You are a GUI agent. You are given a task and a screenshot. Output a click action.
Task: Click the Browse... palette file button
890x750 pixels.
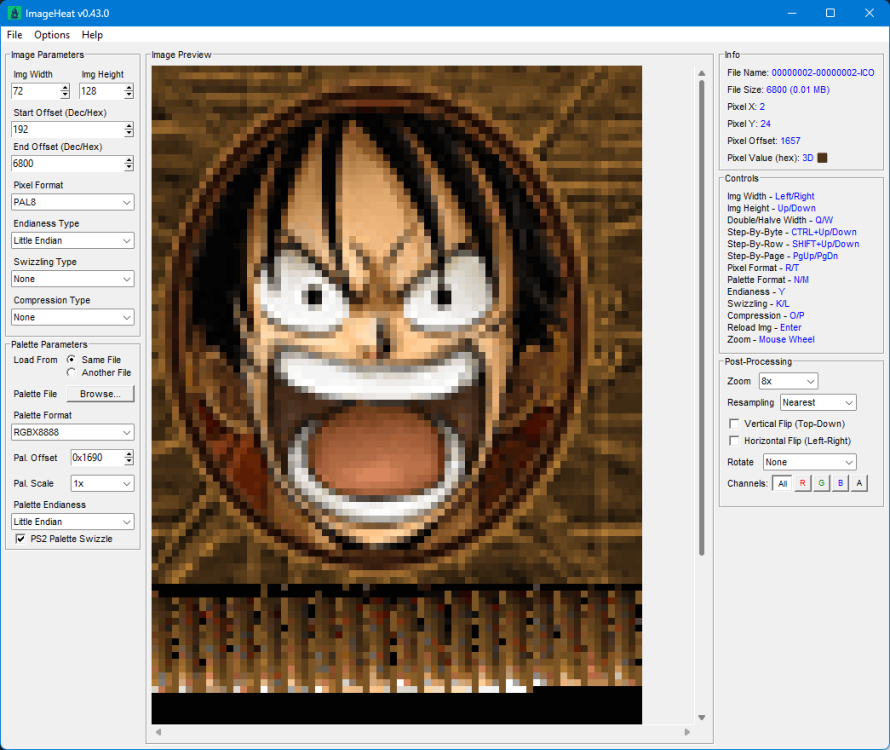coord(100,393)
